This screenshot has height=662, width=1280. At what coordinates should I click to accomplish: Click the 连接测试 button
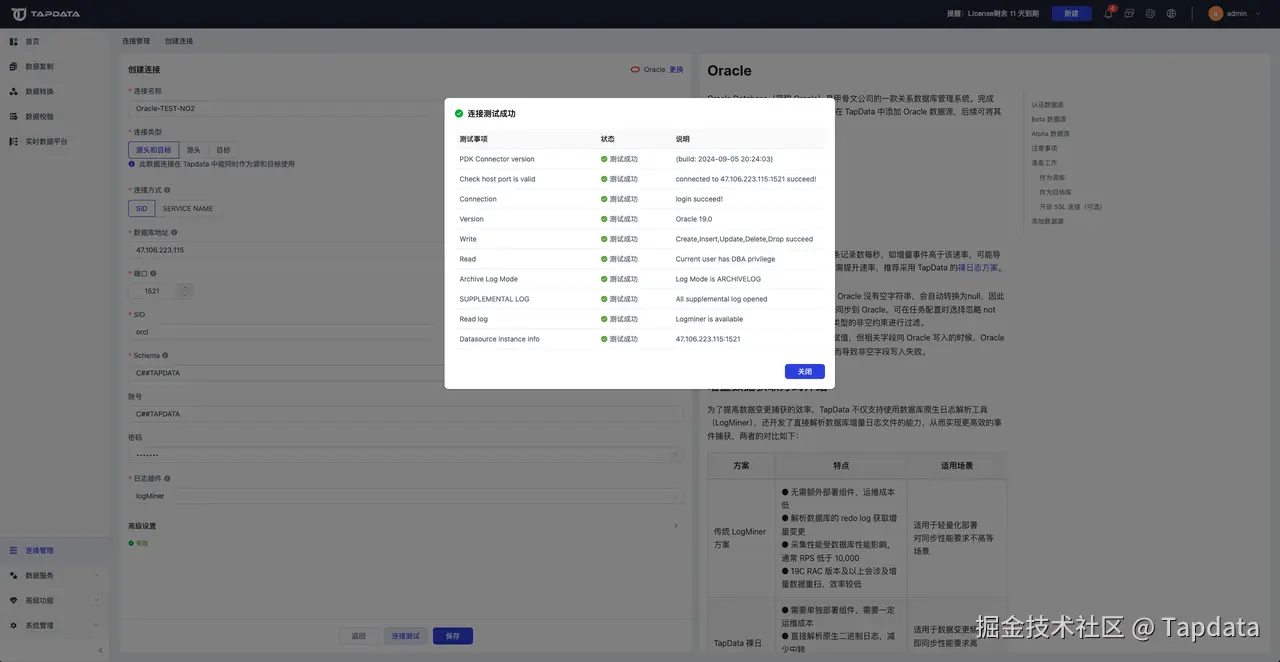[x=405, y=636]
